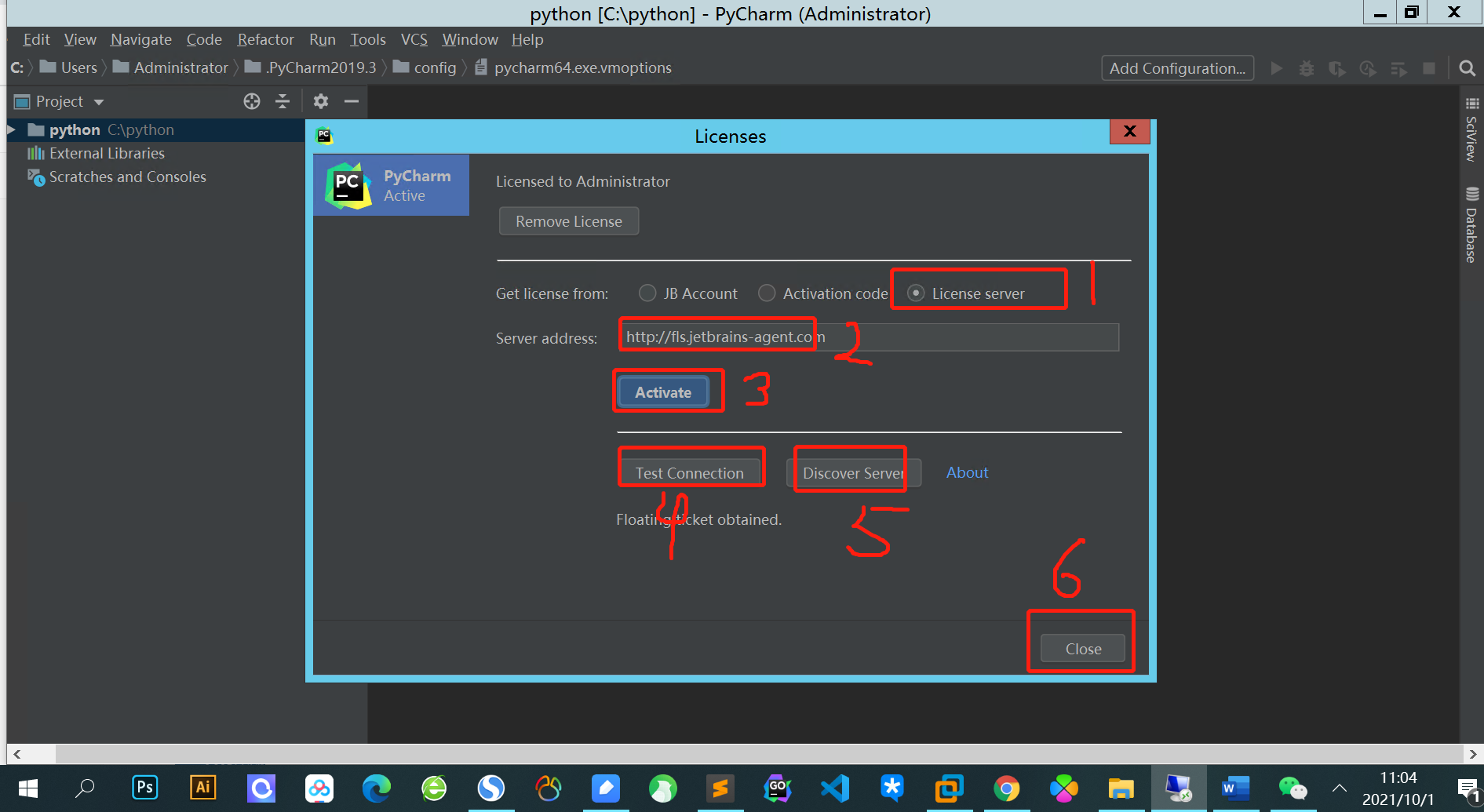Open the Database side panel

(x=1471, y=226)
